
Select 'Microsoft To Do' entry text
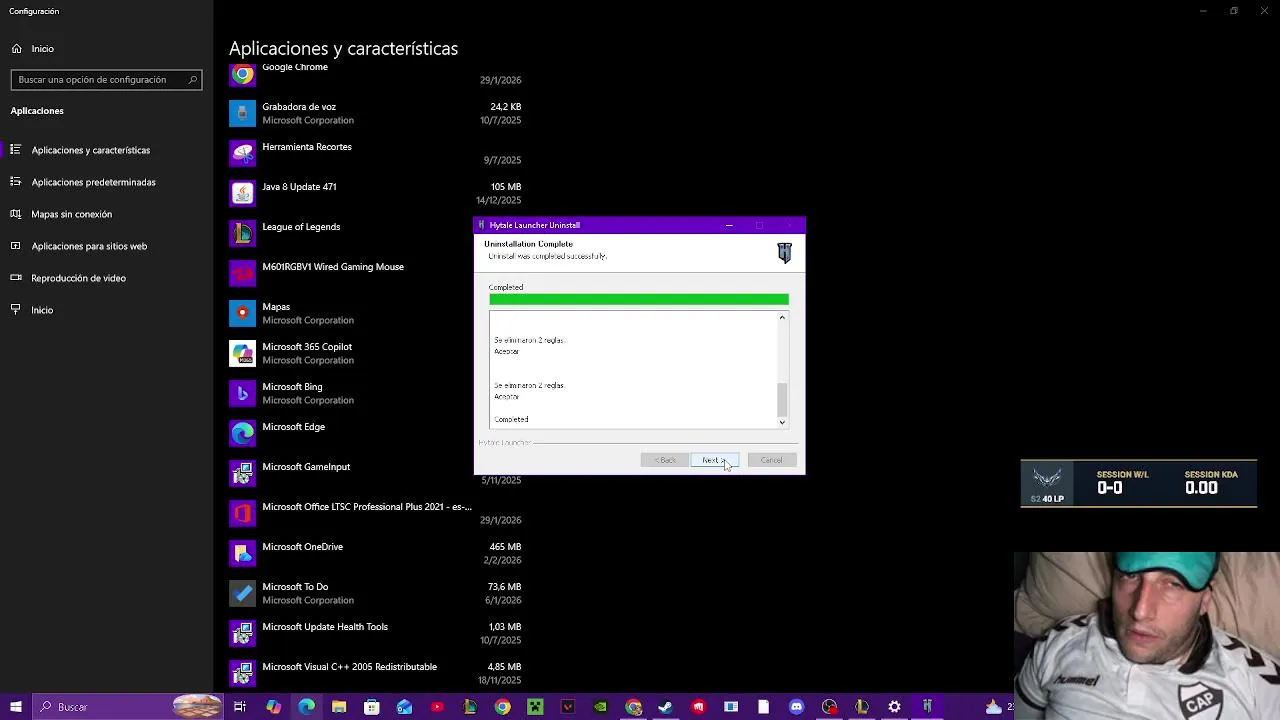point(295,587)
